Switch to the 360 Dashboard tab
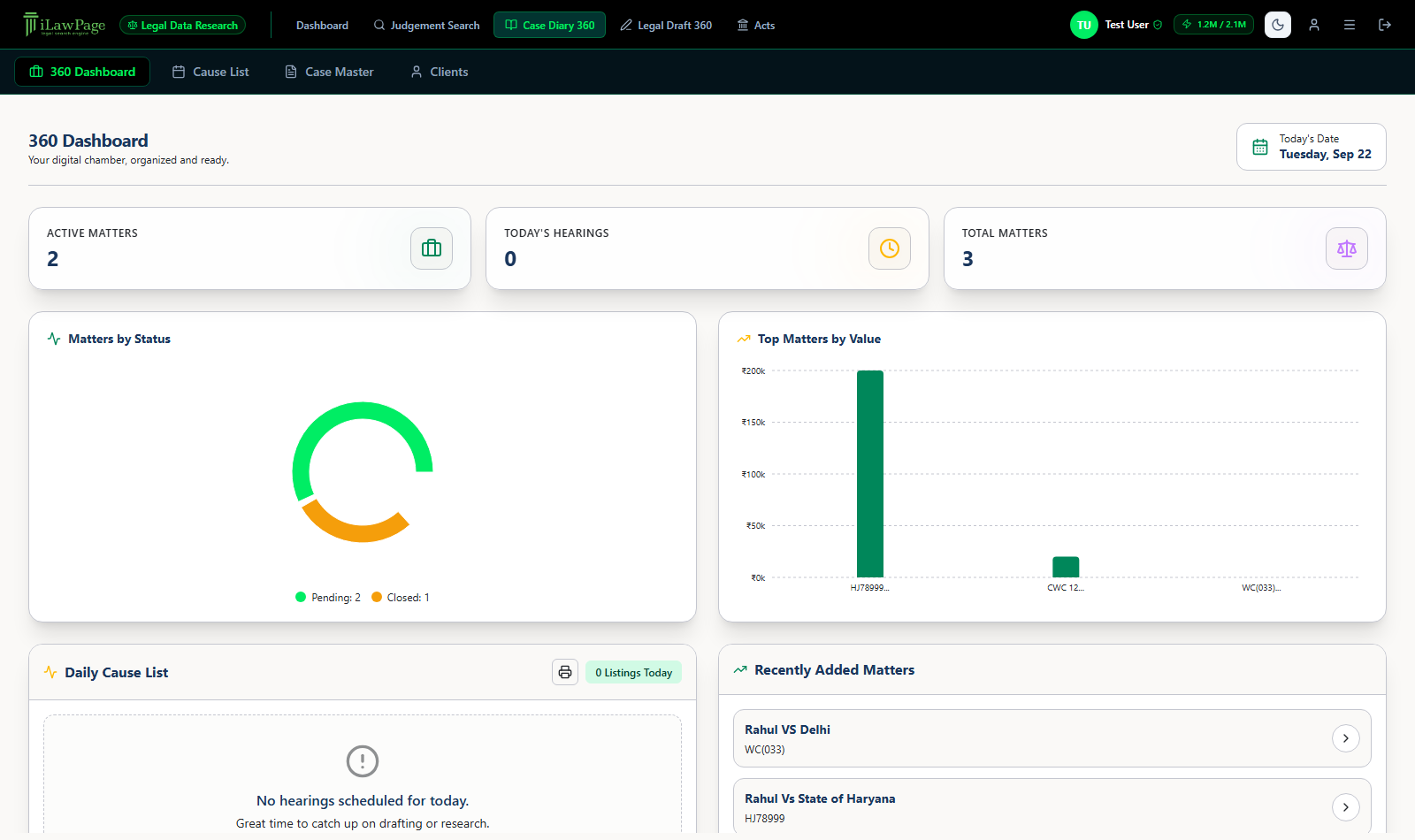The image size is (1415, 840). click(82, 72)
